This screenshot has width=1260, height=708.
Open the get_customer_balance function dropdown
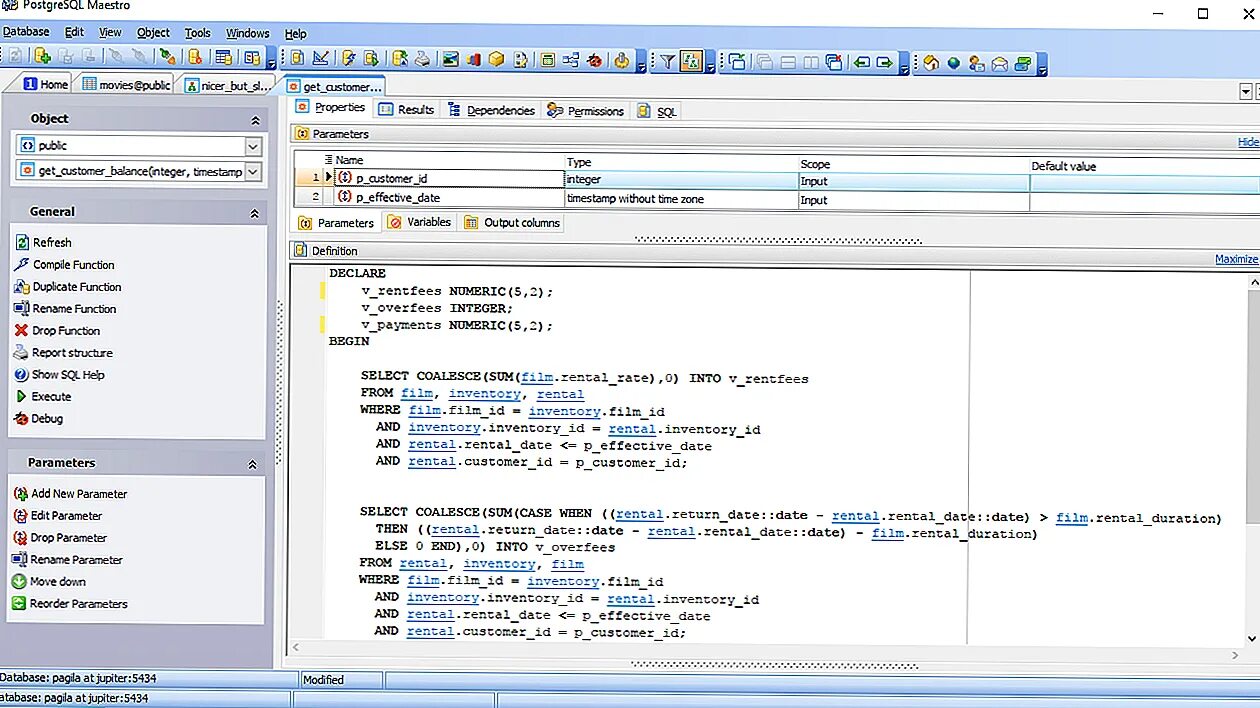click(x=253, y=172)
